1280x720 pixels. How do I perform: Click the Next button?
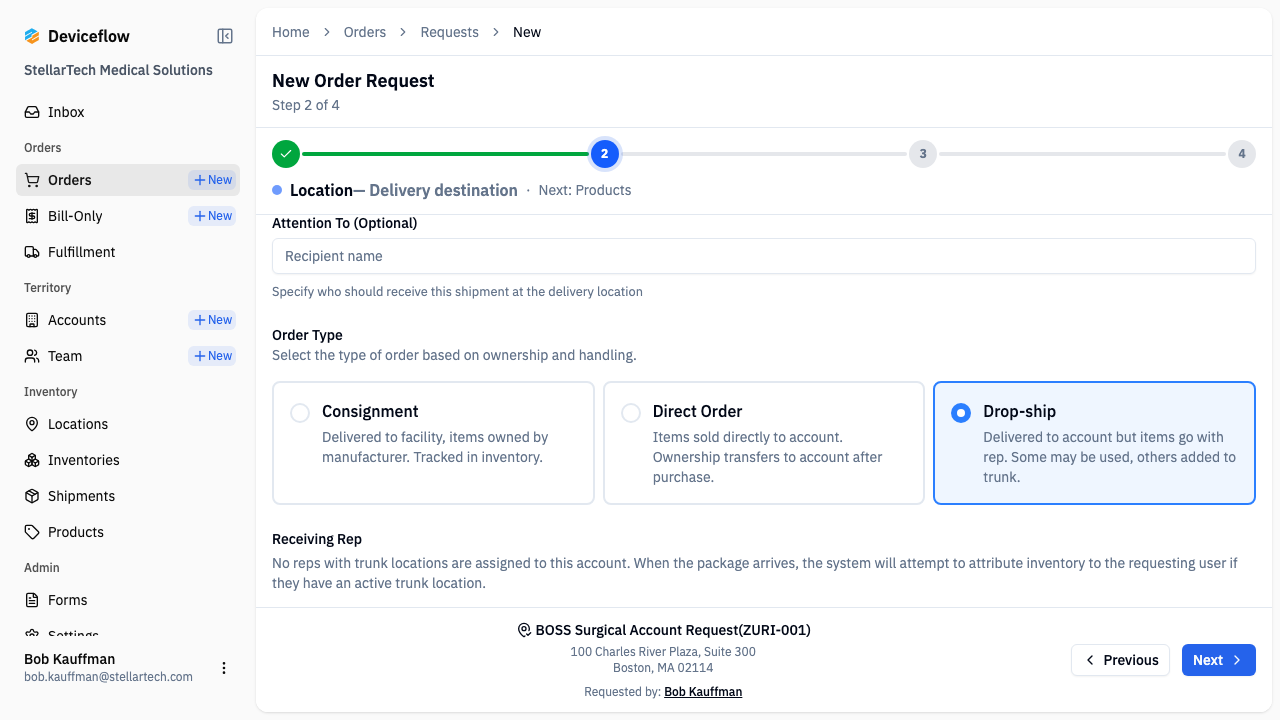(1219, 660)
